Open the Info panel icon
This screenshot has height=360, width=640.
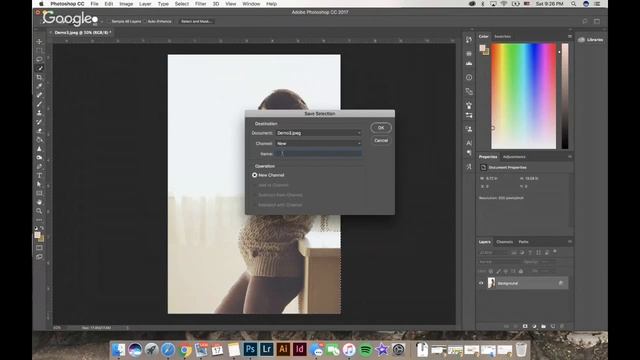click(x=469, y=77)
